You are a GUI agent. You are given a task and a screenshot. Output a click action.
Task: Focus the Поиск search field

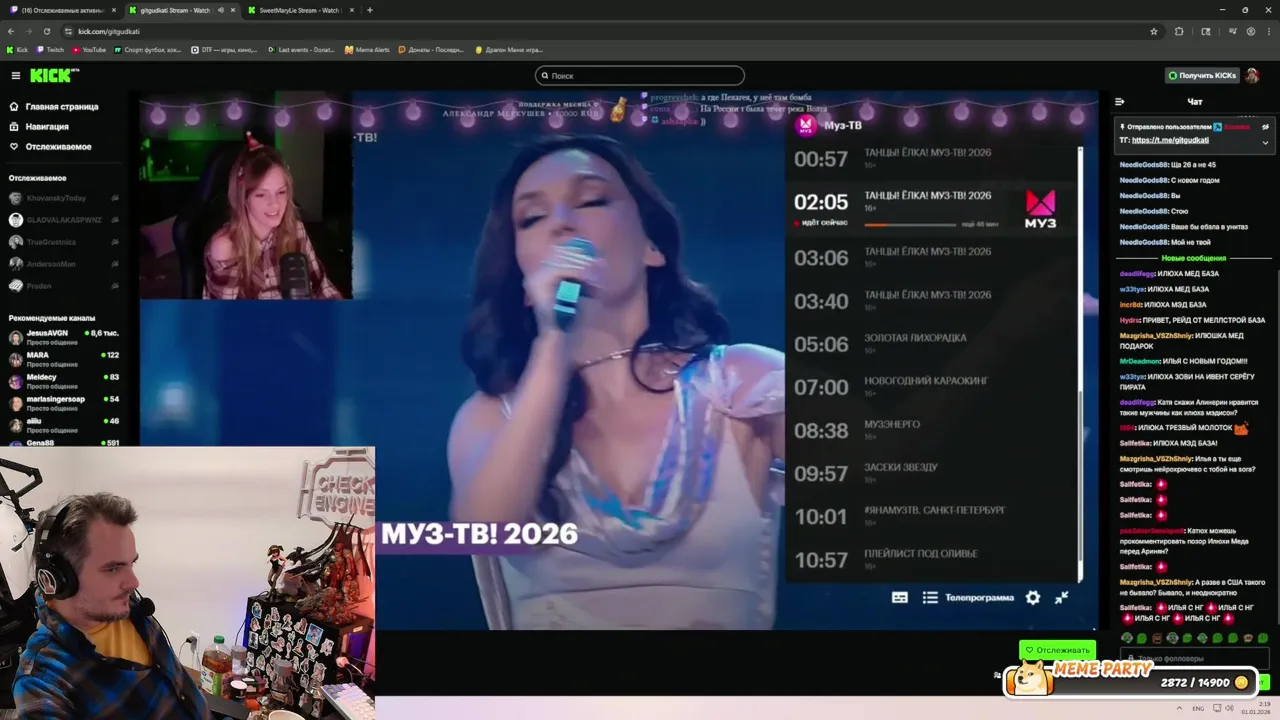coord(640,75)
